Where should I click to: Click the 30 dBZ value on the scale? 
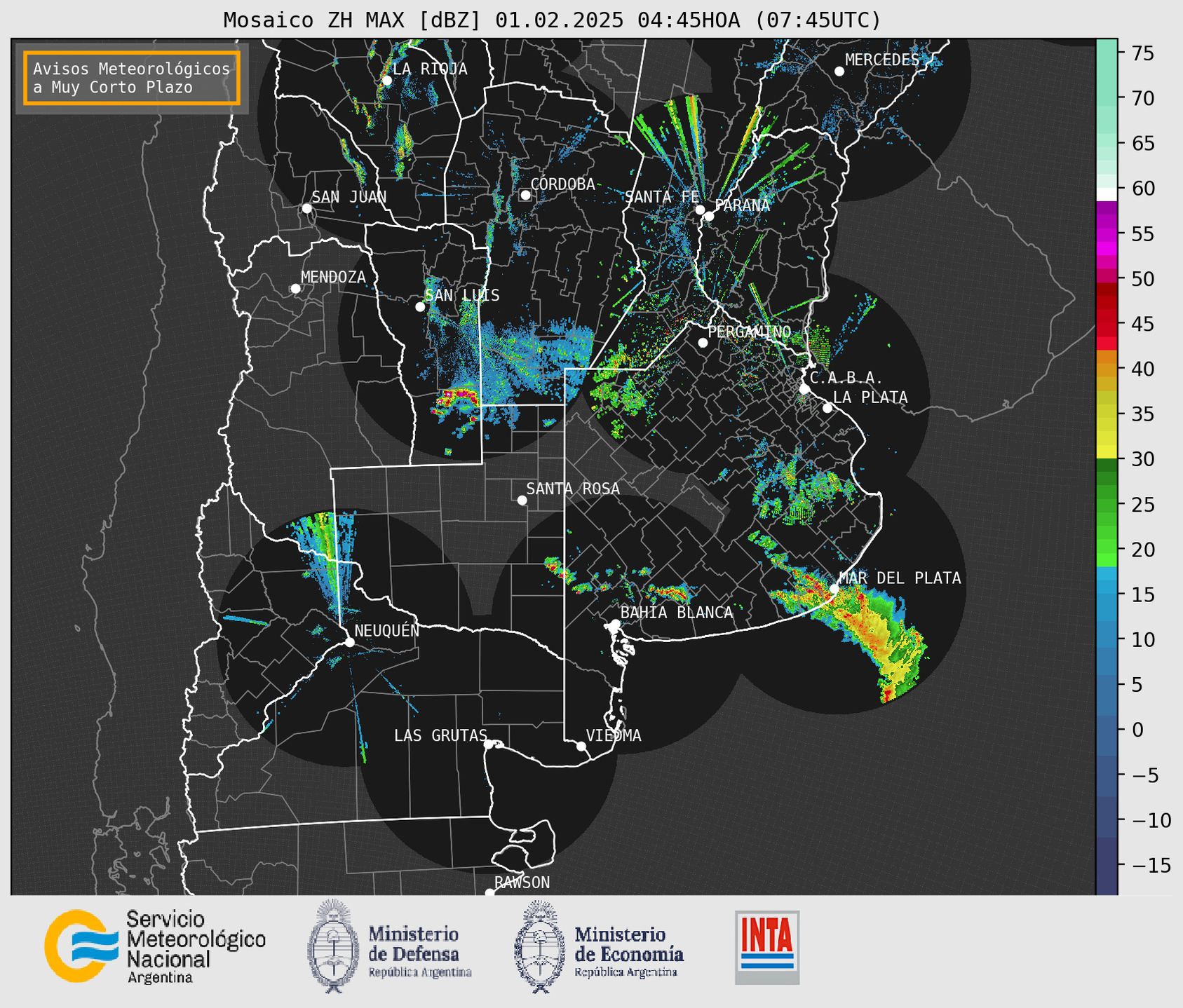(1142, 459)
